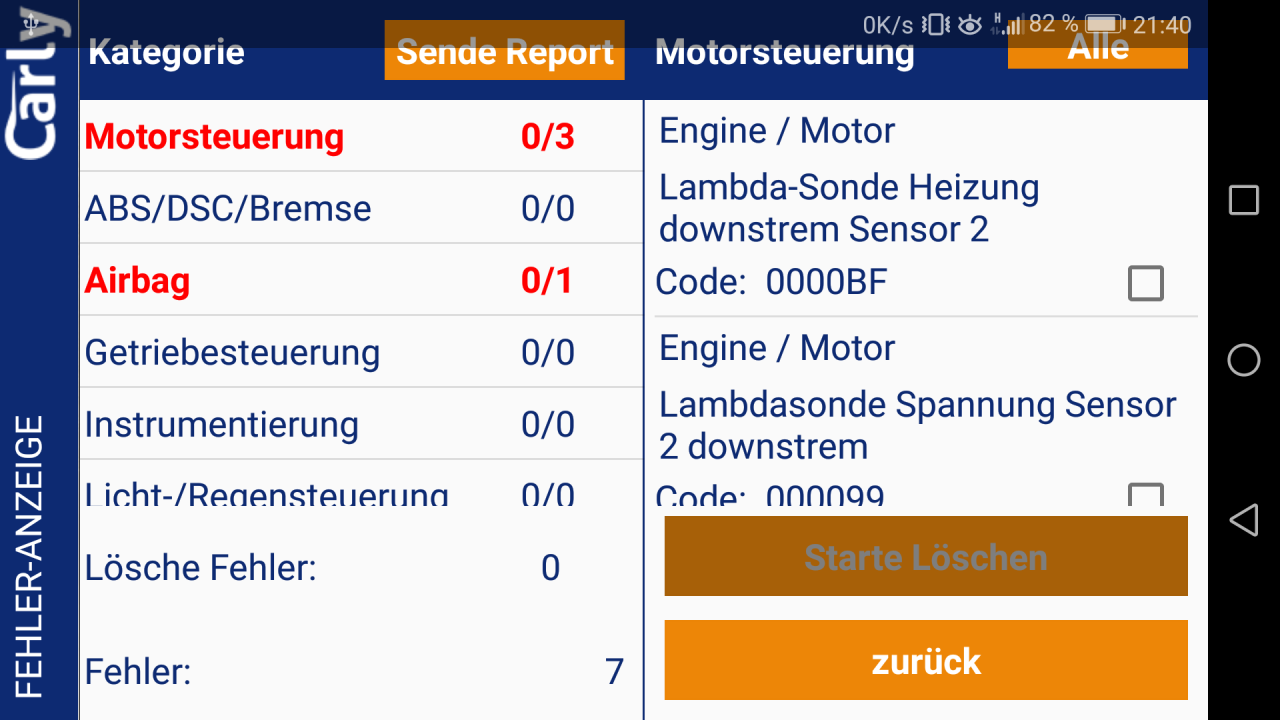
Task: Click the Kategorie header
Action: pyautogui.click(x=166, y=53)
